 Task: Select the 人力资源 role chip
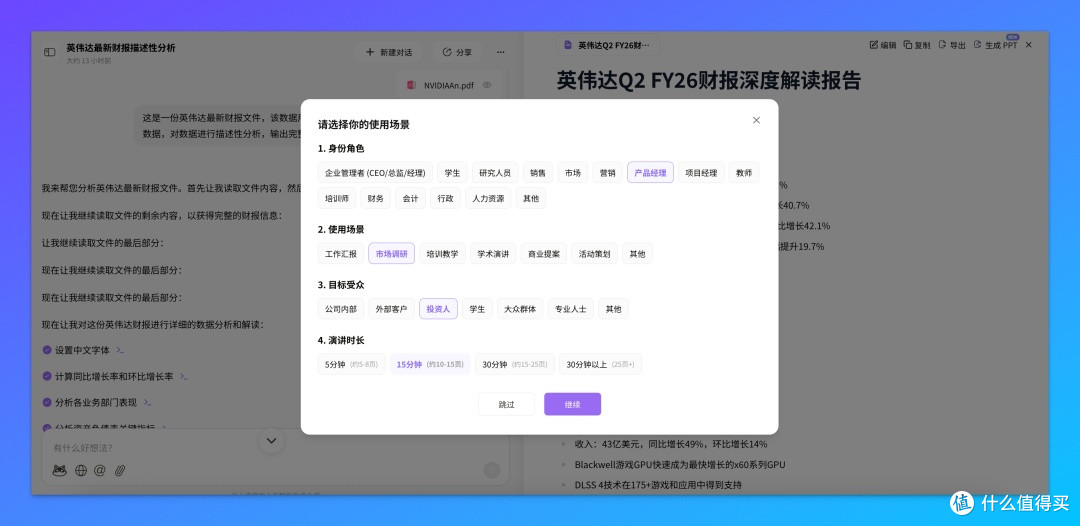pyautogui.click(x=488, y=198)
